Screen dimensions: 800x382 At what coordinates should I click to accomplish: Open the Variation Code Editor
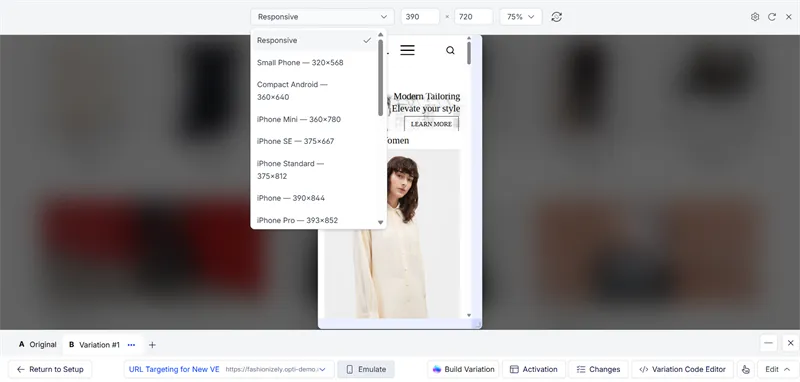(683, 369)
